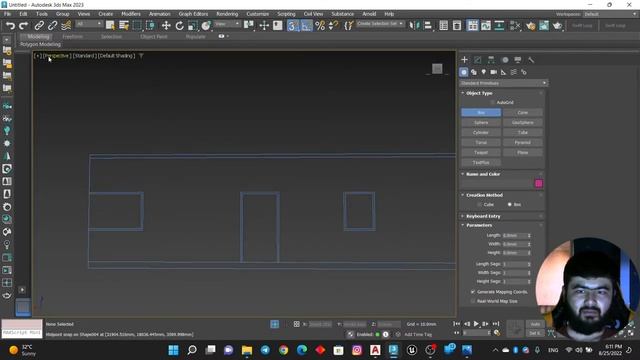Click the Cylinder primitive button

click(481, 133)
